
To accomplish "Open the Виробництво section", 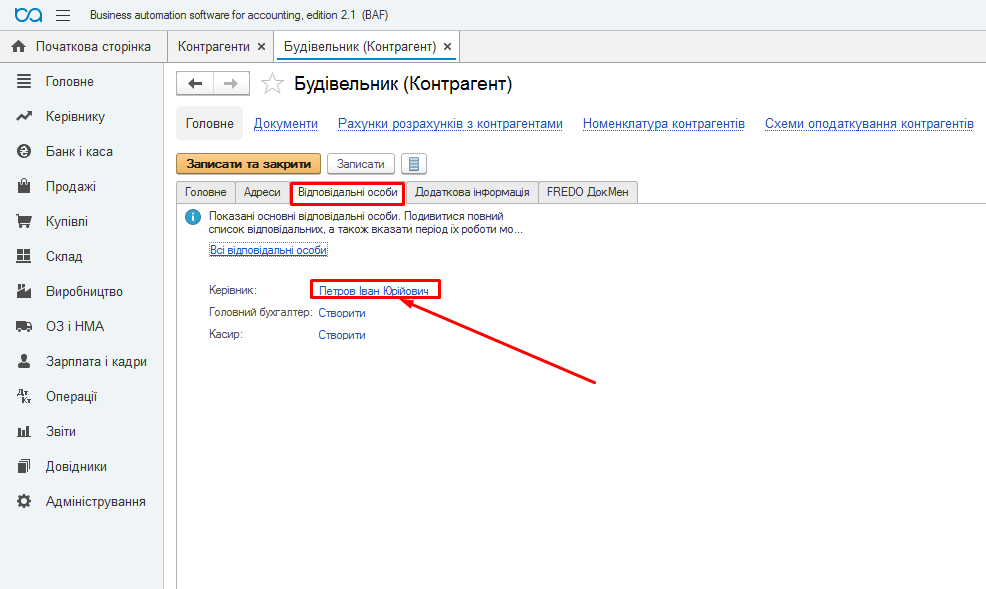I will coord(84,292).
